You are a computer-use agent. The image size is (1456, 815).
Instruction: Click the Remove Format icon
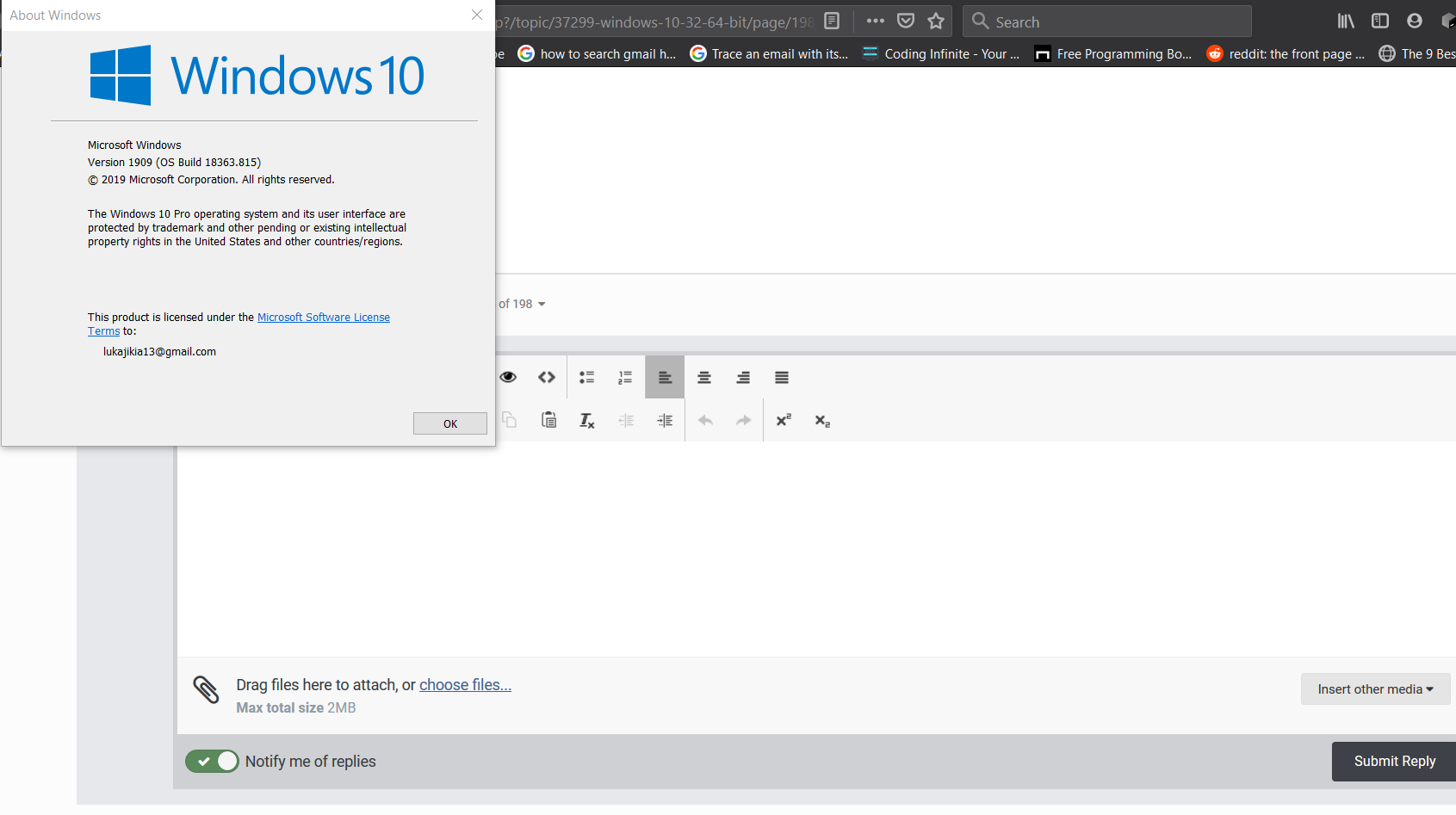586,420
